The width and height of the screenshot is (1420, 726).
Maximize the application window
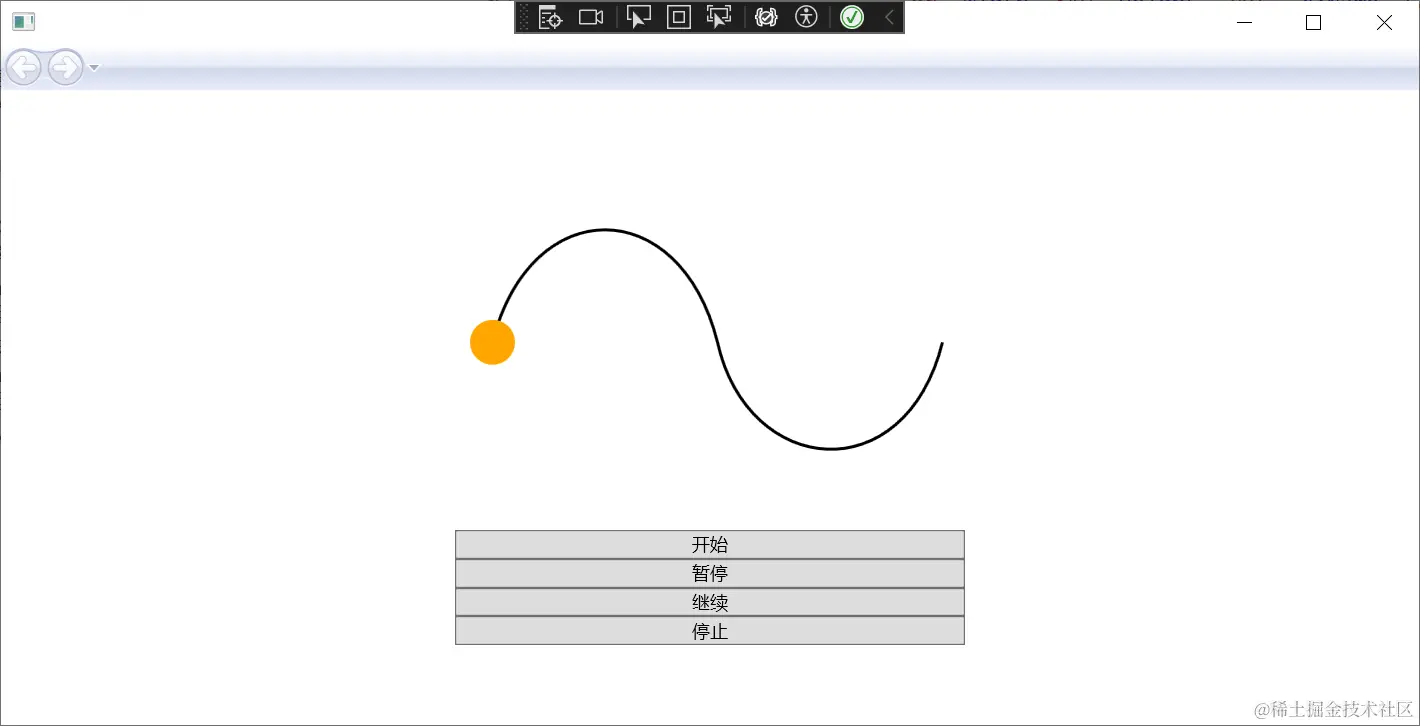point(1314,22)
